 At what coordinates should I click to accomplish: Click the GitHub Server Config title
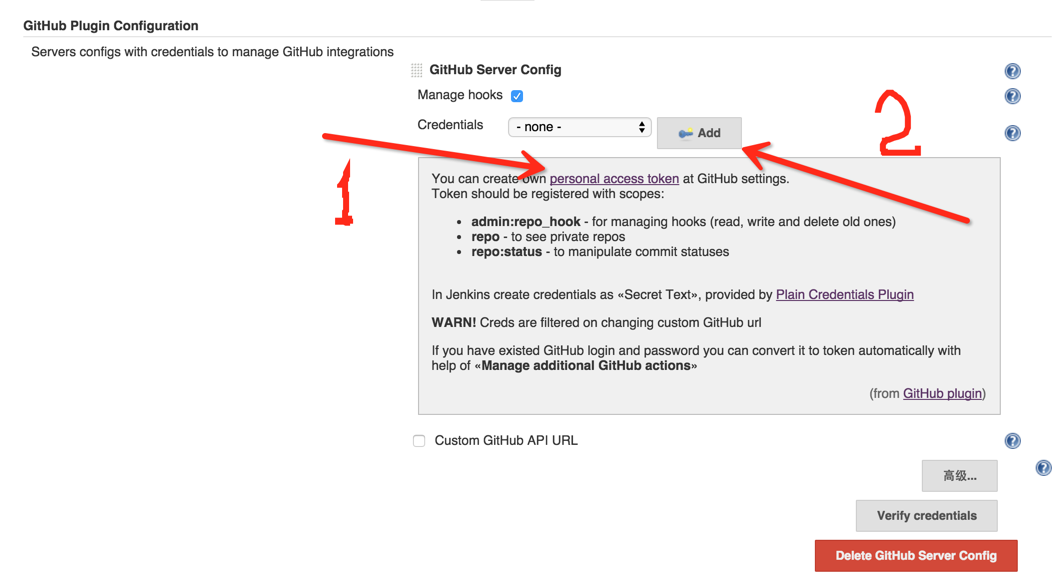coord(495,69)
